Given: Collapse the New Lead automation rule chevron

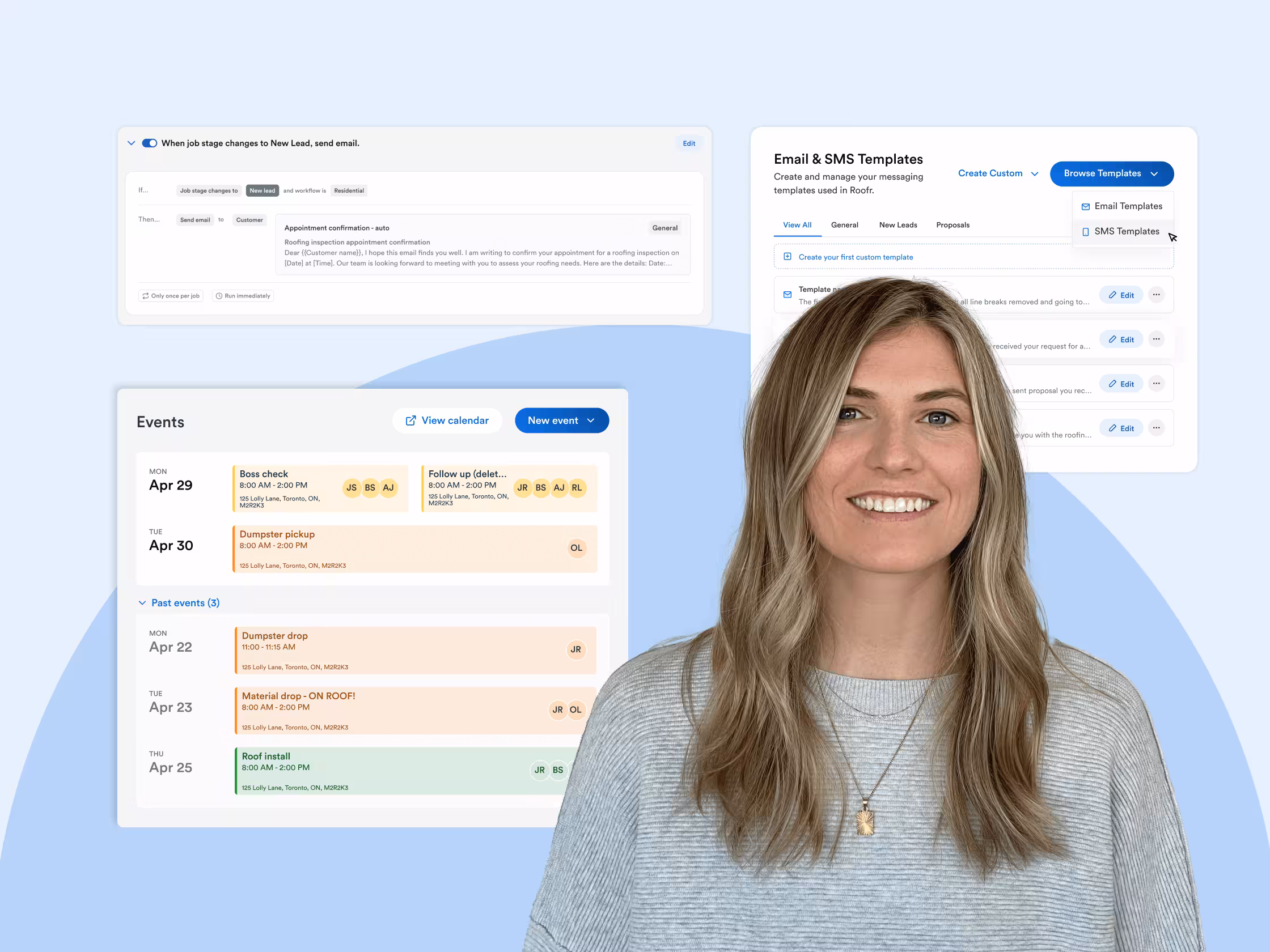Looking at the screenshot, I should tap(131, 143).
